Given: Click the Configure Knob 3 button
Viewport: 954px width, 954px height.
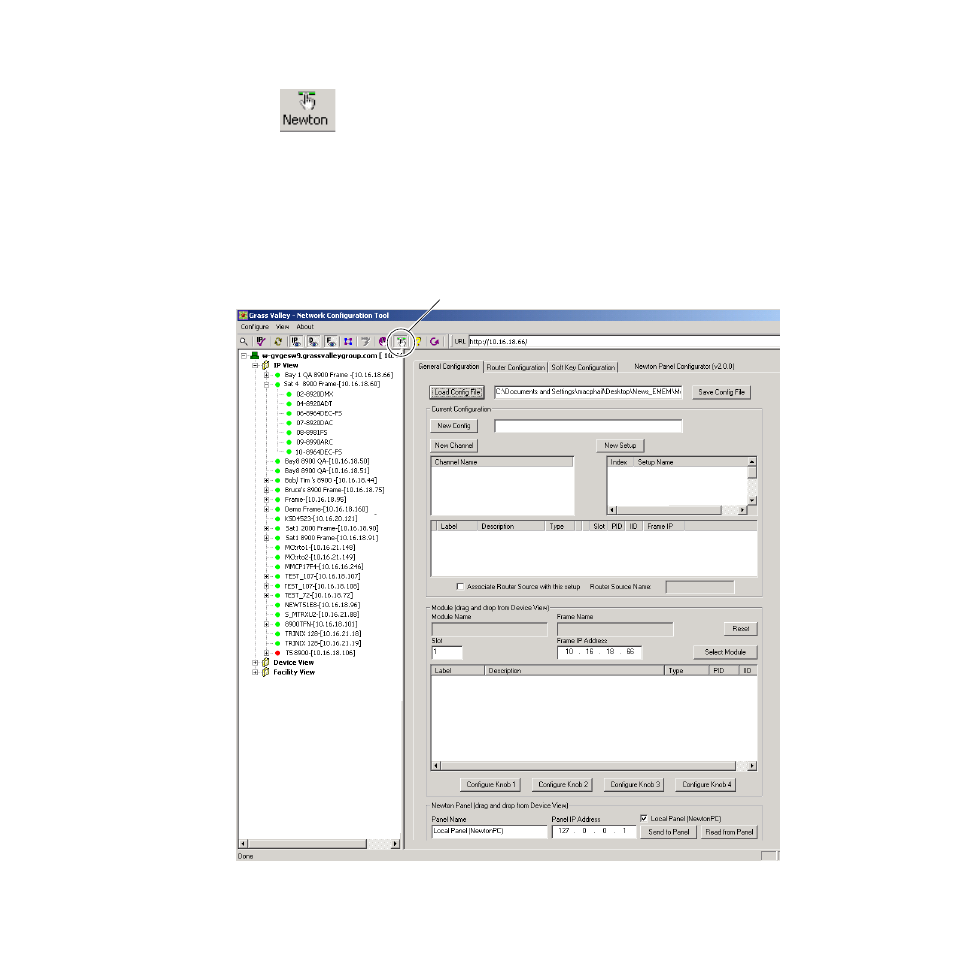Looking at the screenshot, I should pos(635,785).
